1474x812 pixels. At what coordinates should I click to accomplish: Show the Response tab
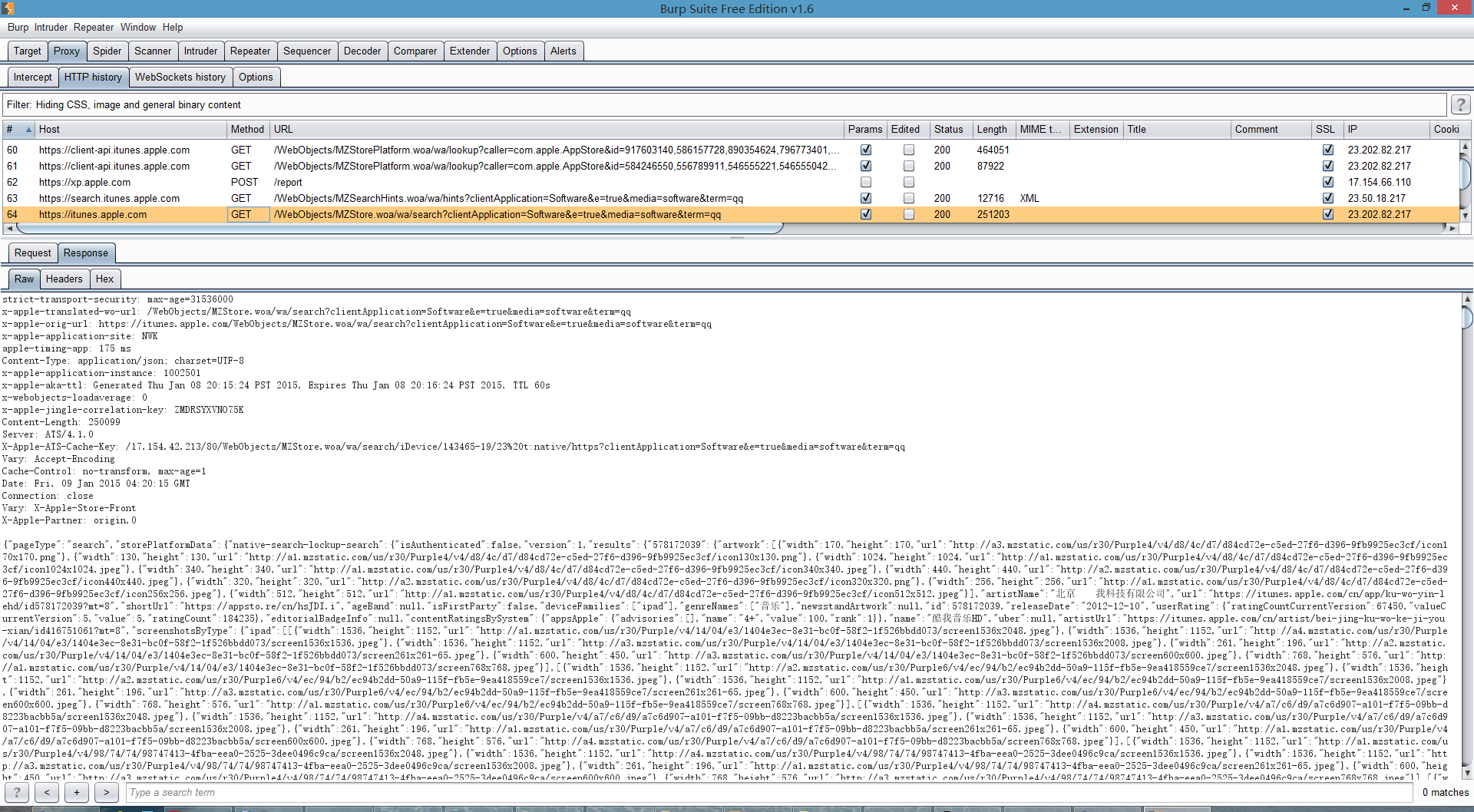tap(86, 253)
